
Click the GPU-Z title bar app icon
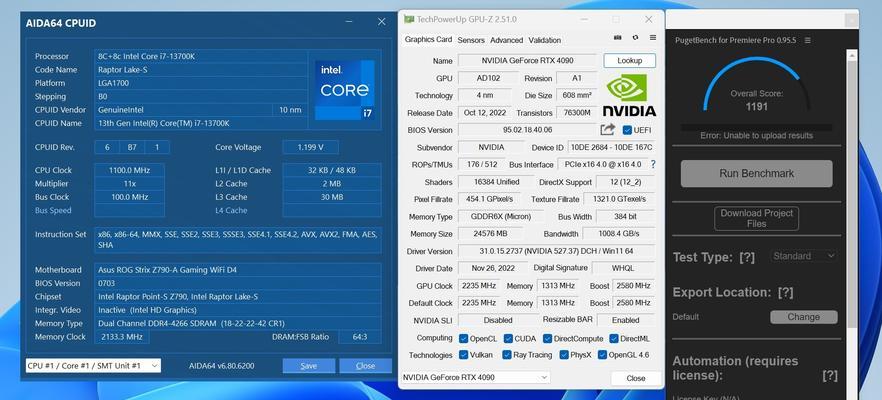point(409,19)
